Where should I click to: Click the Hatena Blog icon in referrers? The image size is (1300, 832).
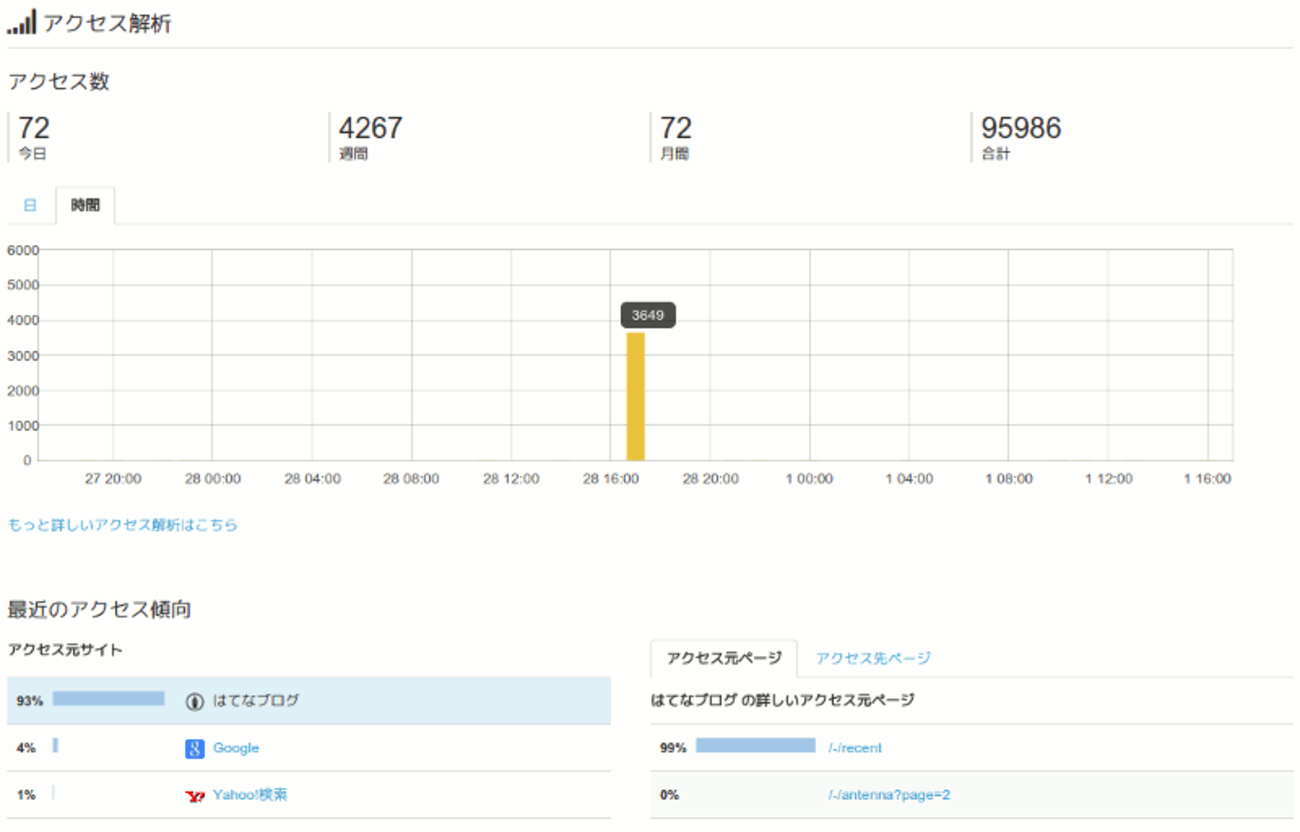tap(194, 701)
